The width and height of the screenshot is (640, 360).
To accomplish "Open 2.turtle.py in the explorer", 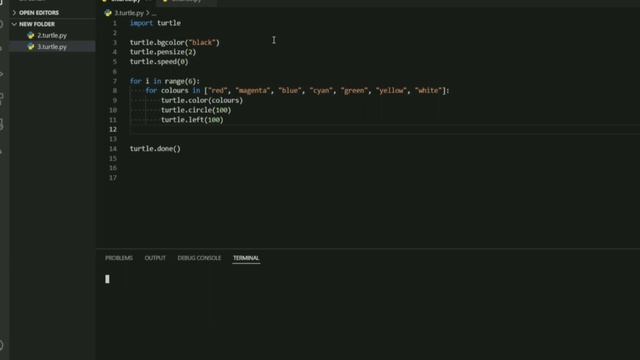I will [52, 36].
